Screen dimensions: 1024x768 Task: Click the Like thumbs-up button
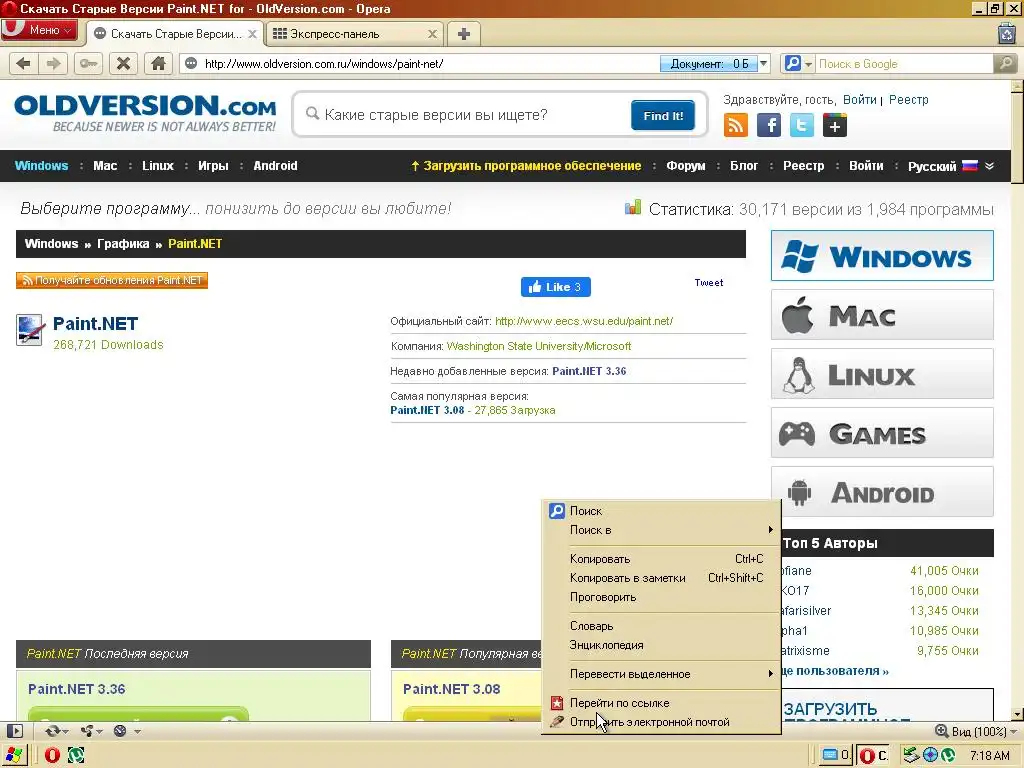tap(556, 287)
